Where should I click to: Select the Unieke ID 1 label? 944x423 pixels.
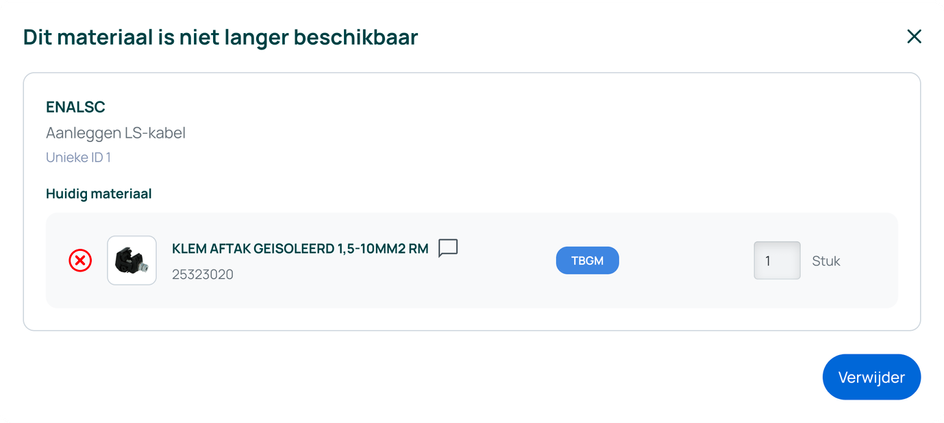(78, 158)
